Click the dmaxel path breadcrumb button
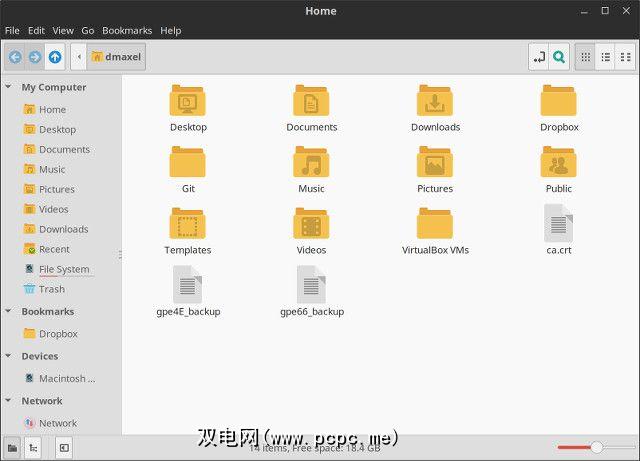640x461 pixels. click(x=118, y=57)
